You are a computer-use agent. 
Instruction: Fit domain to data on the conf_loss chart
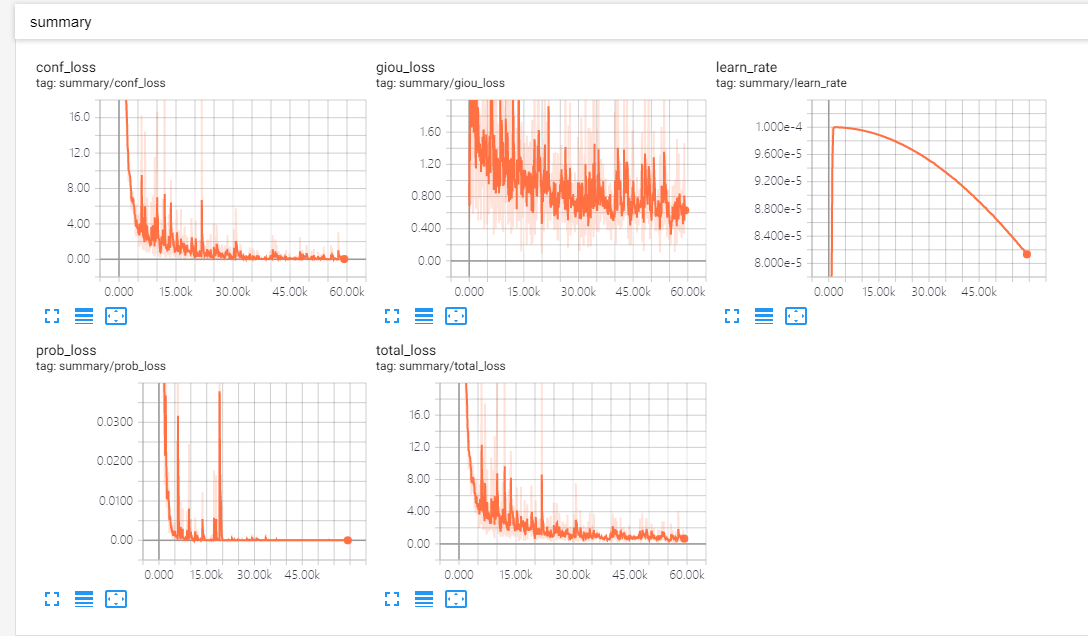coord(116,316)
